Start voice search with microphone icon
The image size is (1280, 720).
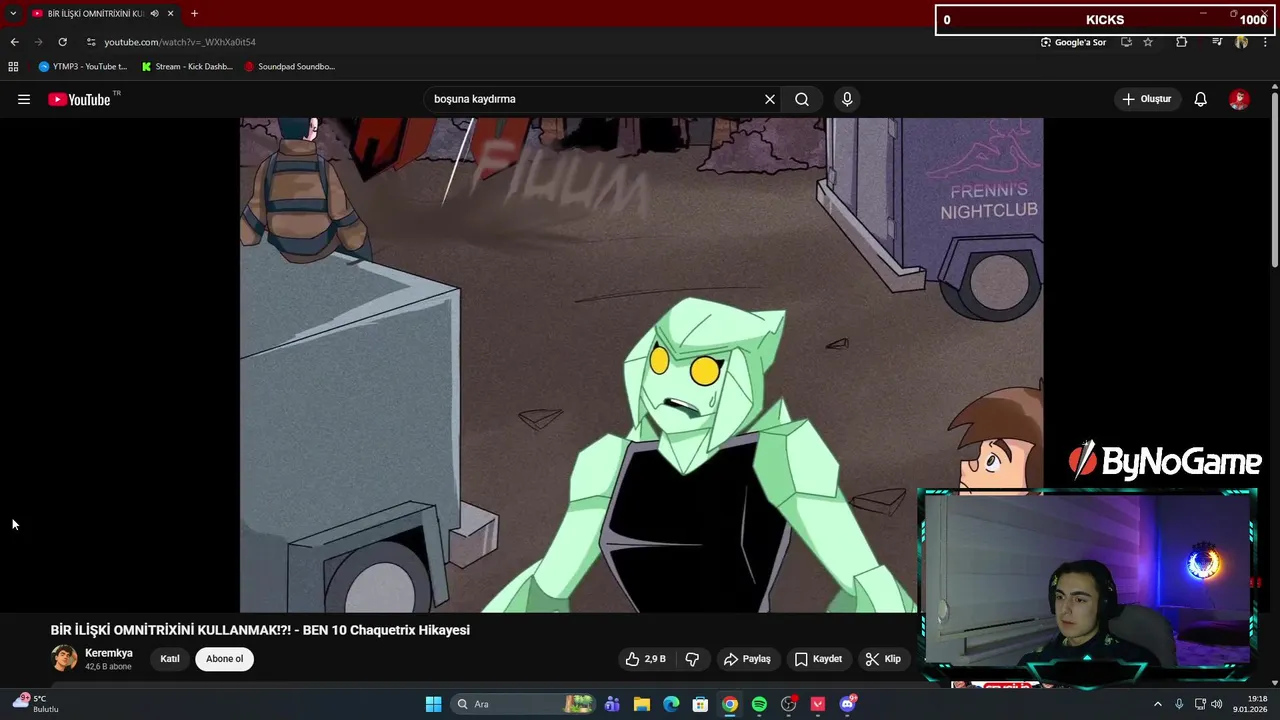tap(847, 99)
